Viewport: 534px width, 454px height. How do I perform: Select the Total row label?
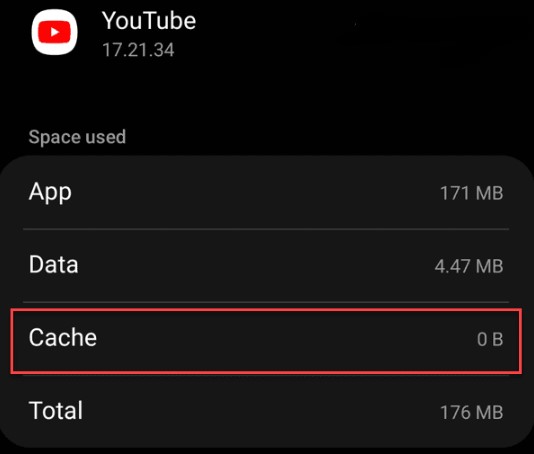[56, 410]
